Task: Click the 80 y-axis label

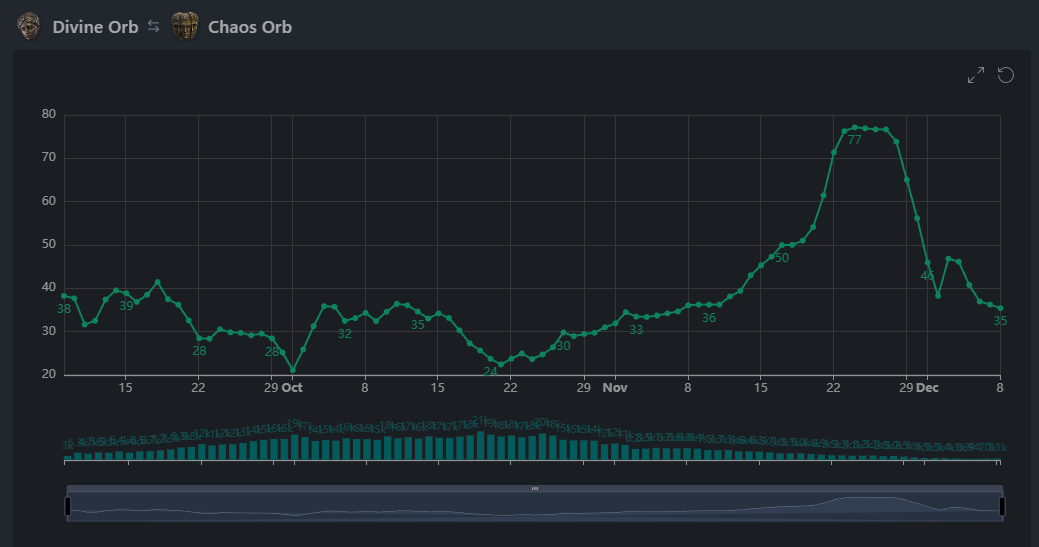Action: point(48,114)
